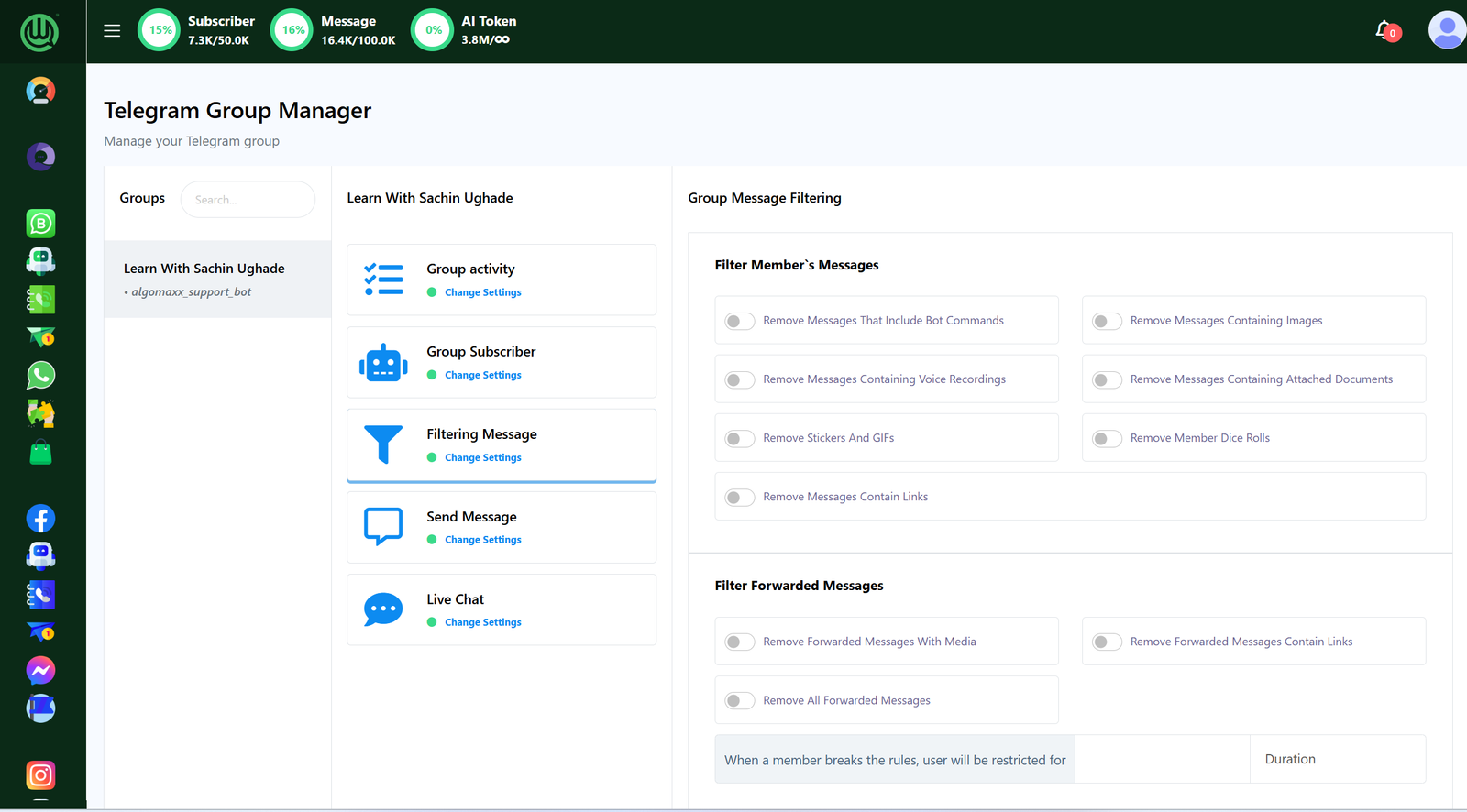1467x812 pixels.
Task: Select the Group activity title
Action: (470, 269)
